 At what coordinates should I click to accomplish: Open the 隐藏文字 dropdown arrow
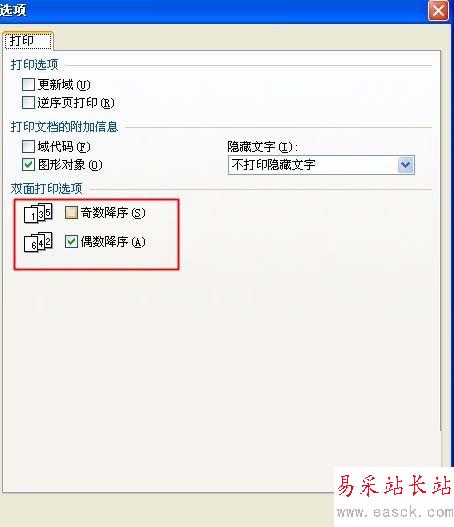coord(406,165)
